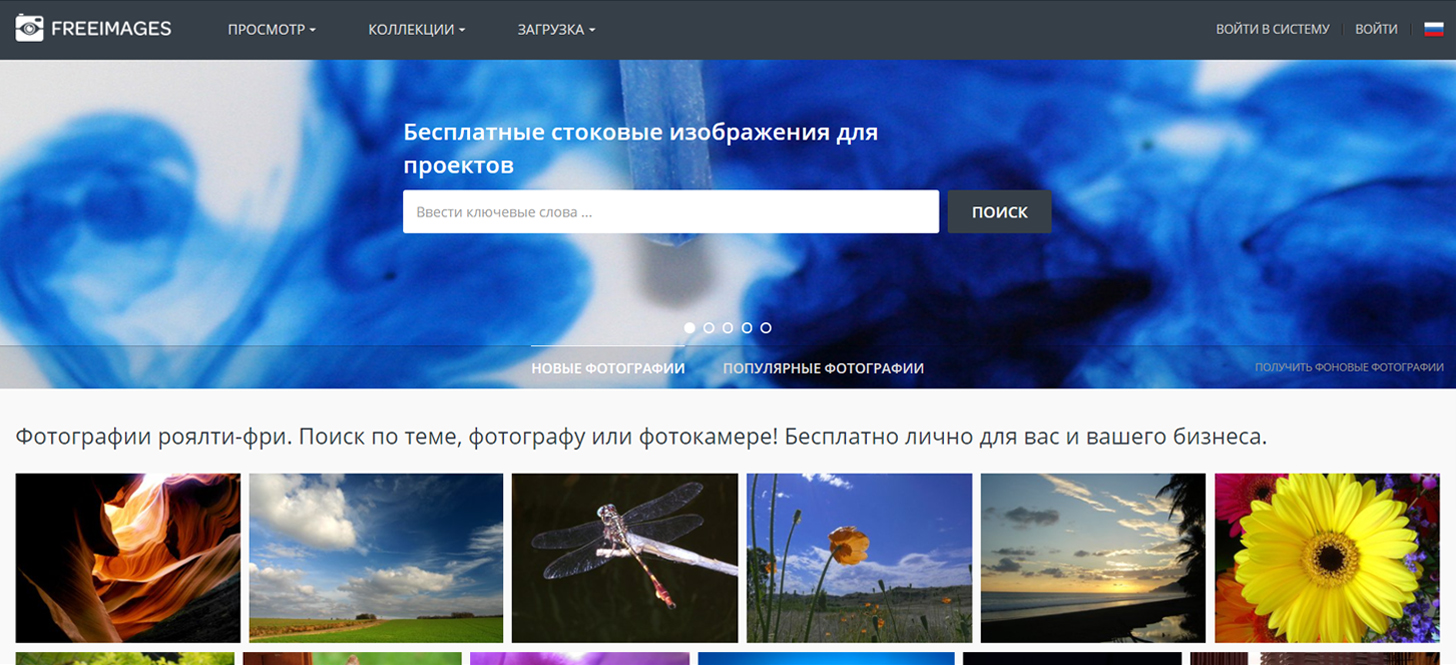Open the yellow daisy flower thumbnail

pos(1334,557)
